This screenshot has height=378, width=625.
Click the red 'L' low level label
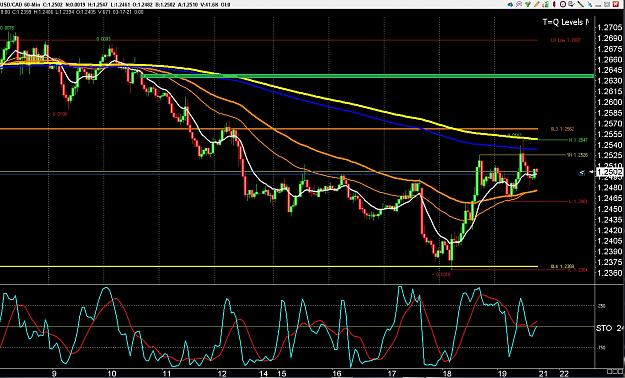[x=578, y=201]
